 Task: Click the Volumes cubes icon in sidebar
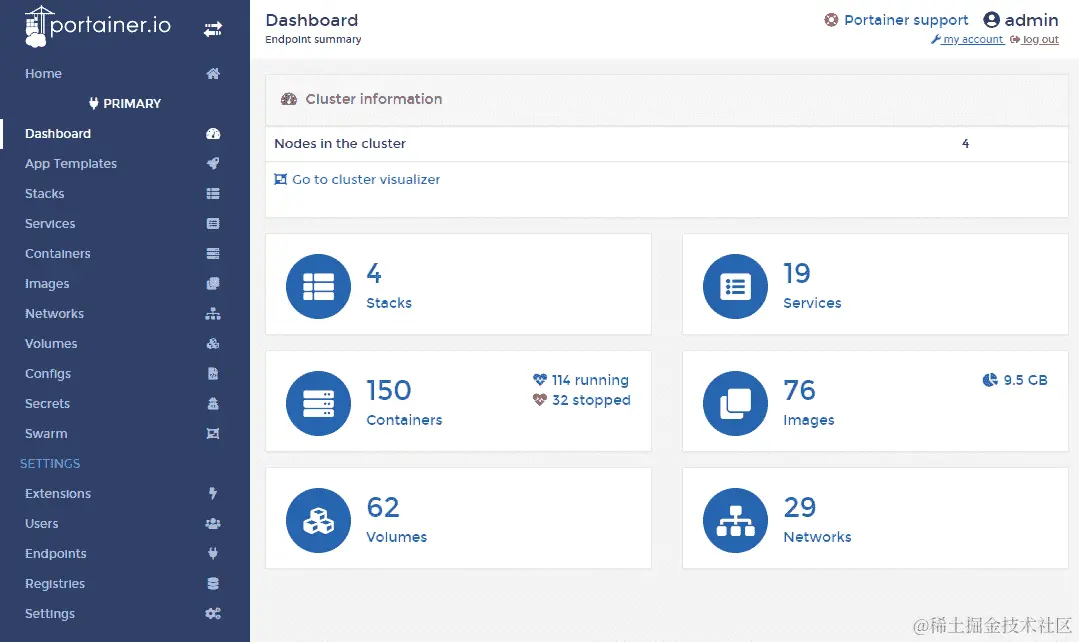(x=213, y=343)
